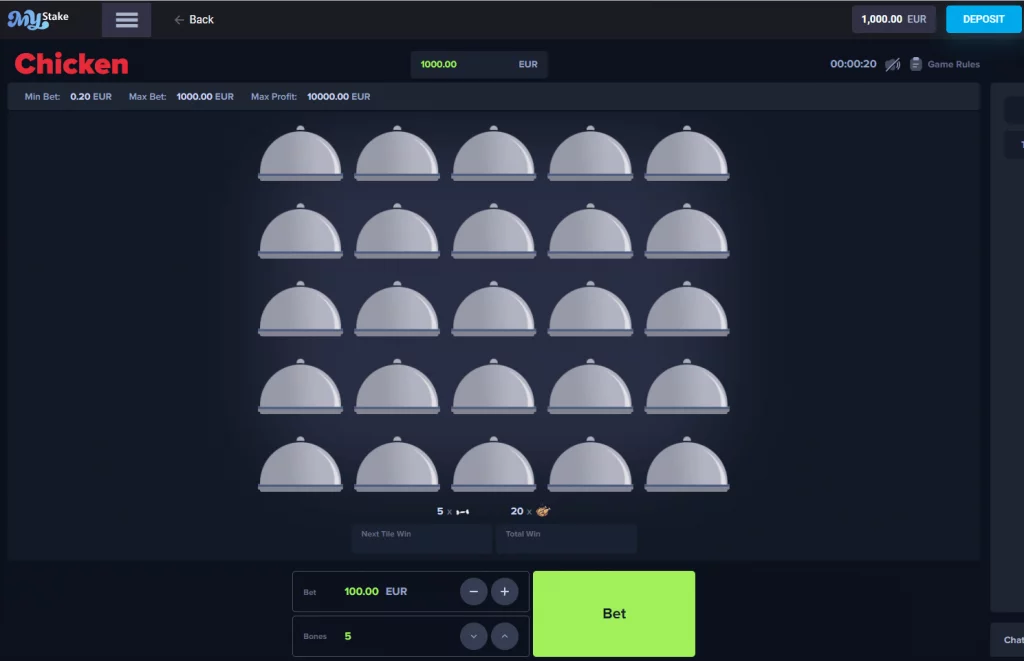1024x661 pixels.
Task: Raise bones count with up chevron
Action: 504,636
